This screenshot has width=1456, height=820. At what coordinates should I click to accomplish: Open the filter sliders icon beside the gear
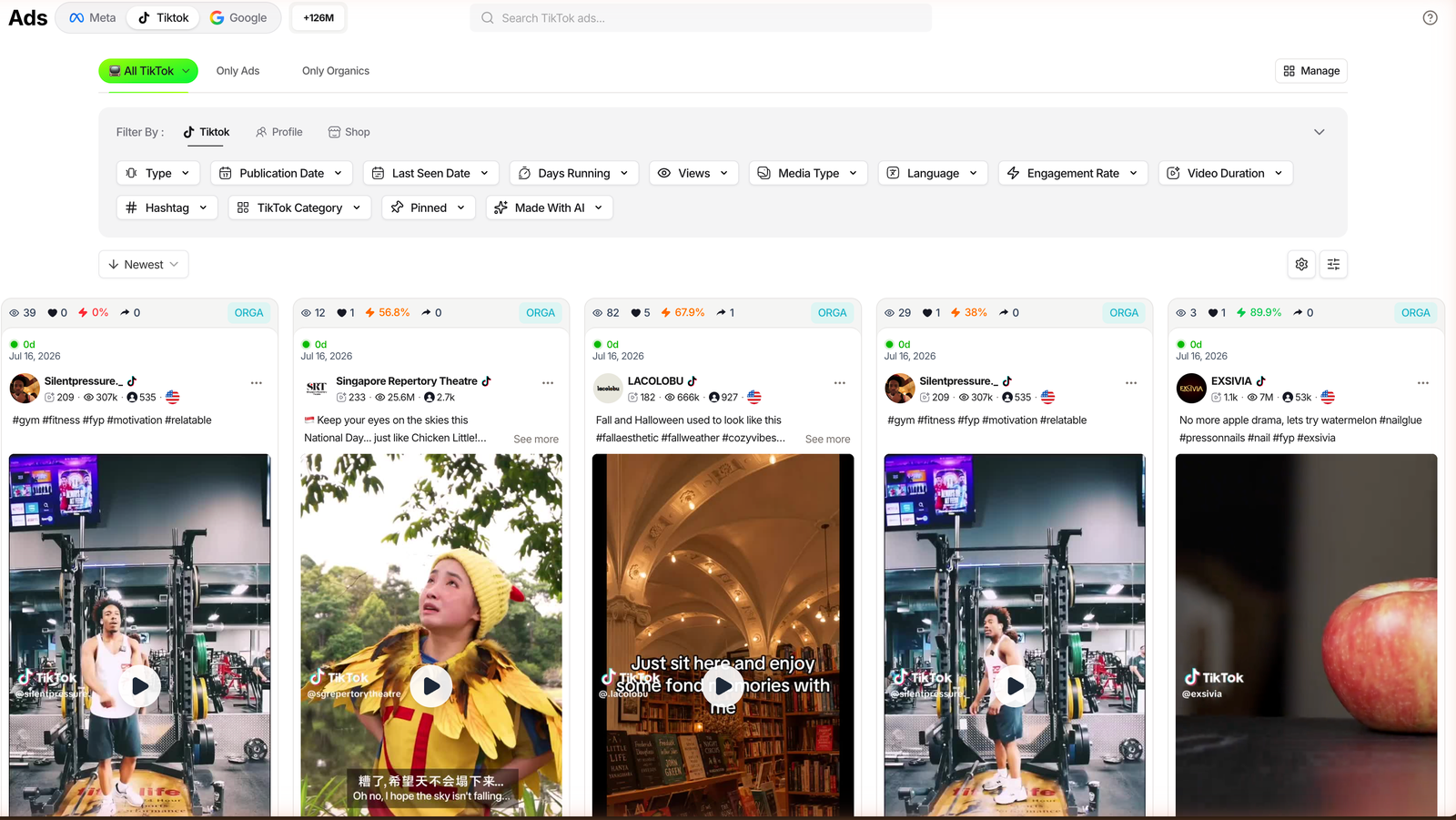1333,264
